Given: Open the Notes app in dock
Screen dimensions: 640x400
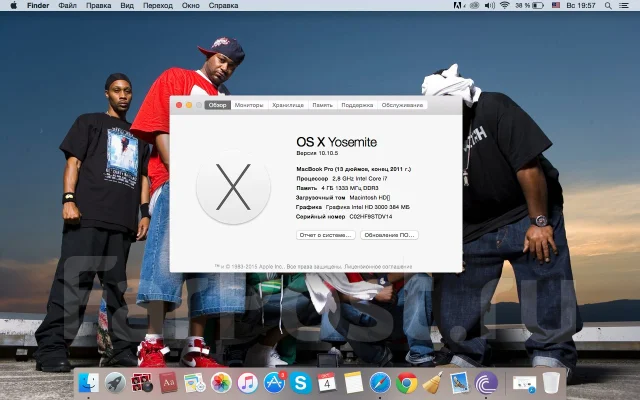Looking at the screenshot, I should click(x=353, y=383).
